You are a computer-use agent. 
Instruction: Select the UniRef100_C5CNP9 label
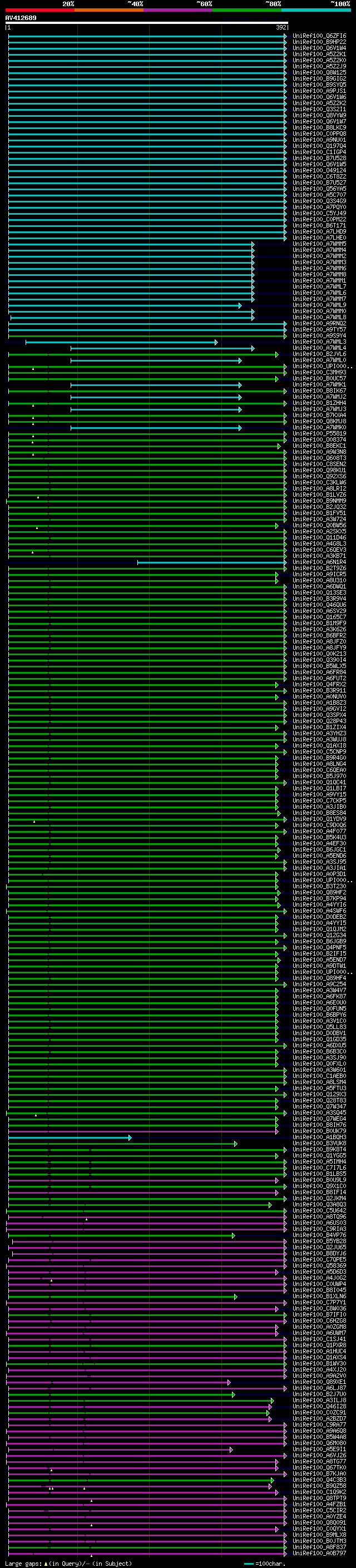319,752
